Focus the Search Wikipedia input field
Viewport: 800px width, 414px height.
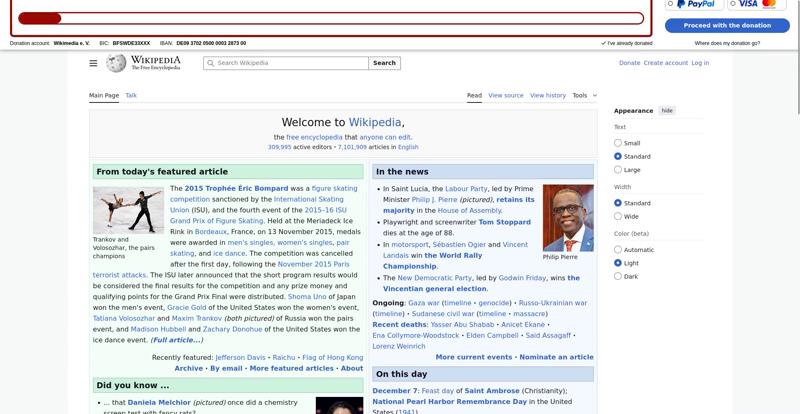[290, 63]
